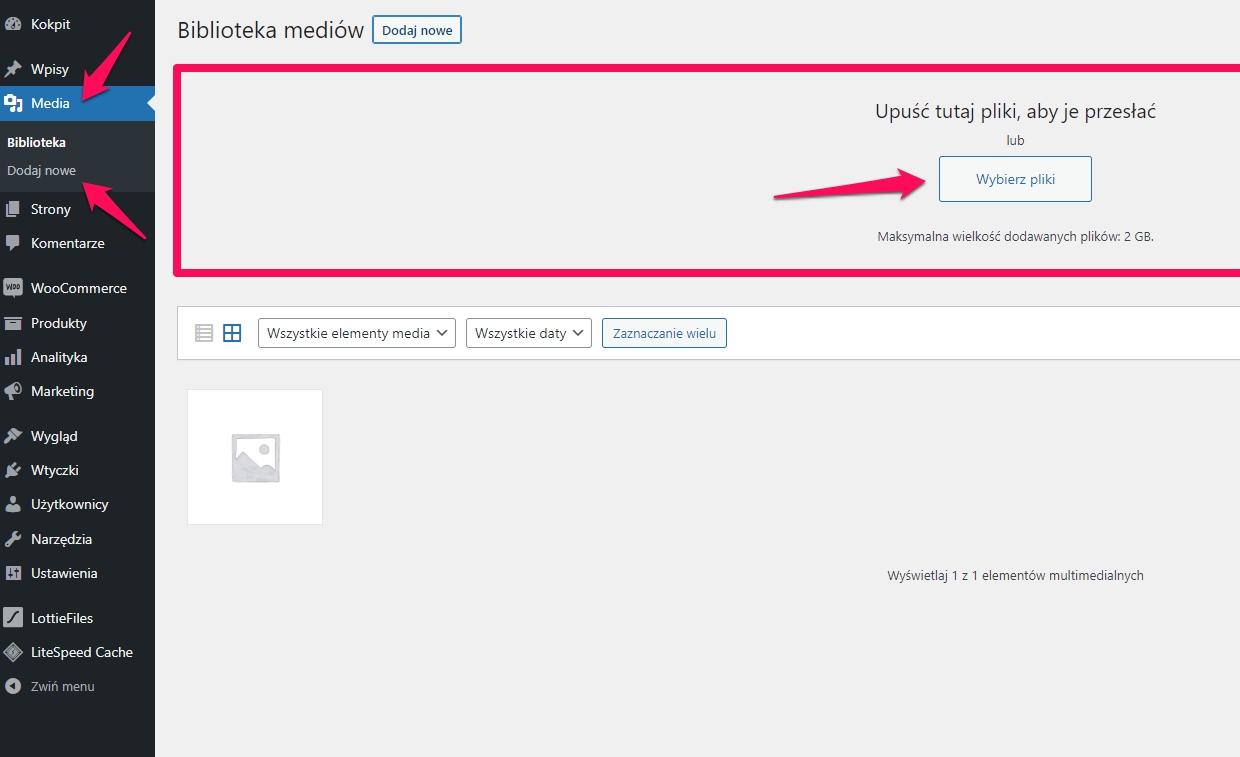Select Dodaj nowe in Media submenu

pyautogui.click(x=41, y=170)
